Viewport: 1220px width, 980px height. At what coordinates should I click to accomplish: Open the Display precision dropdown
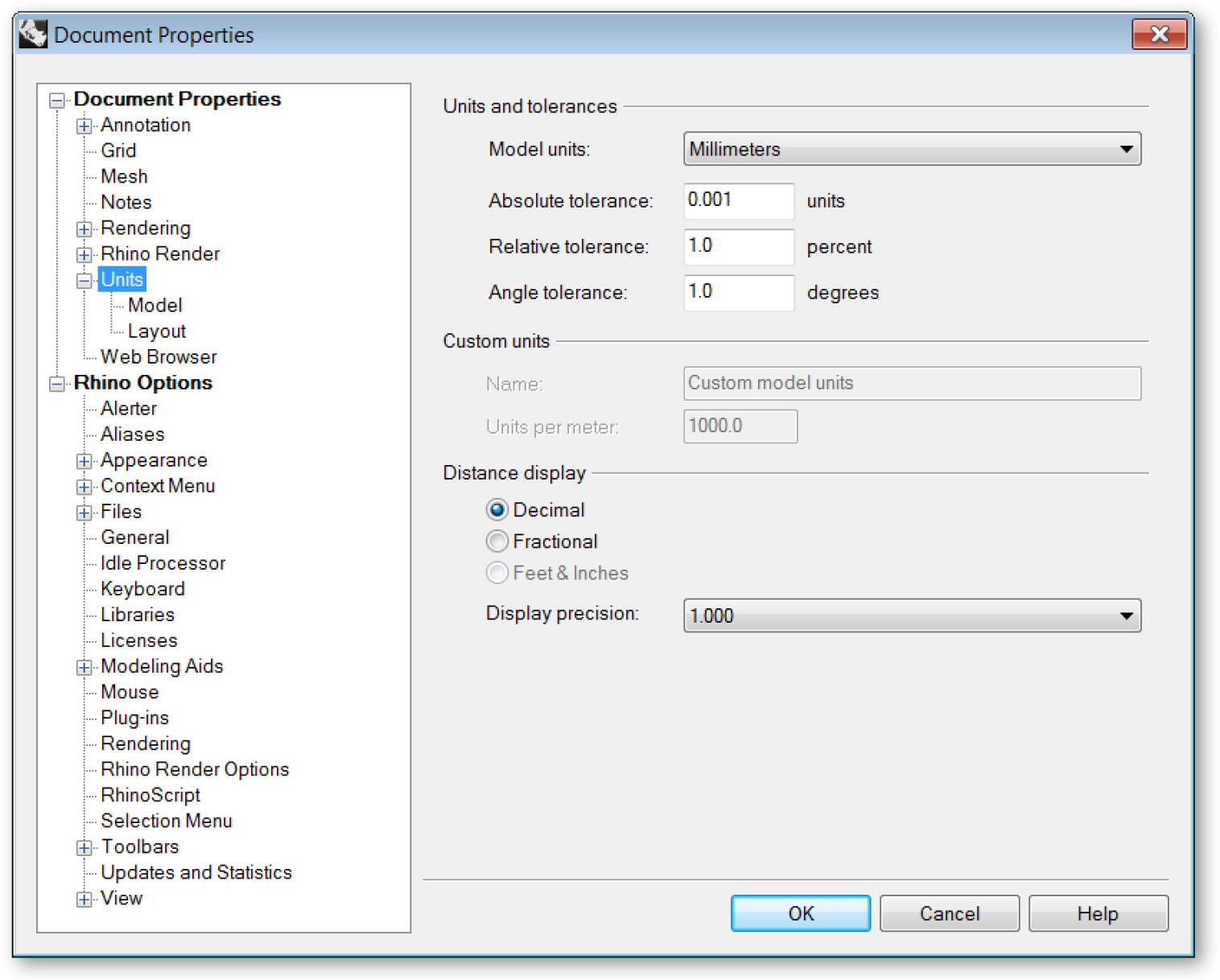[911, 616]
